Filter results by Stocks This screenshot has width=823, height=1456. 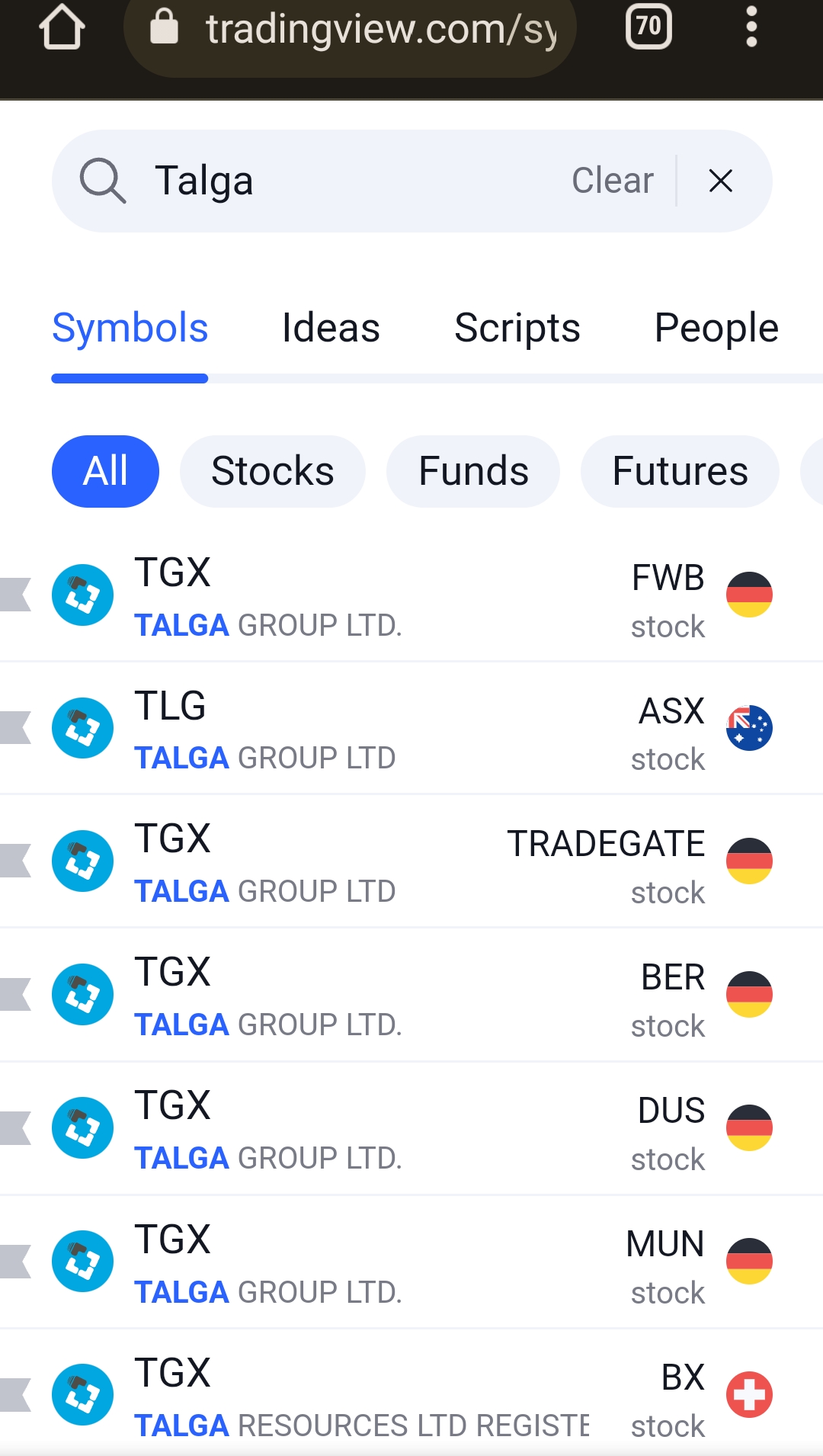click(x=273, y=471)
